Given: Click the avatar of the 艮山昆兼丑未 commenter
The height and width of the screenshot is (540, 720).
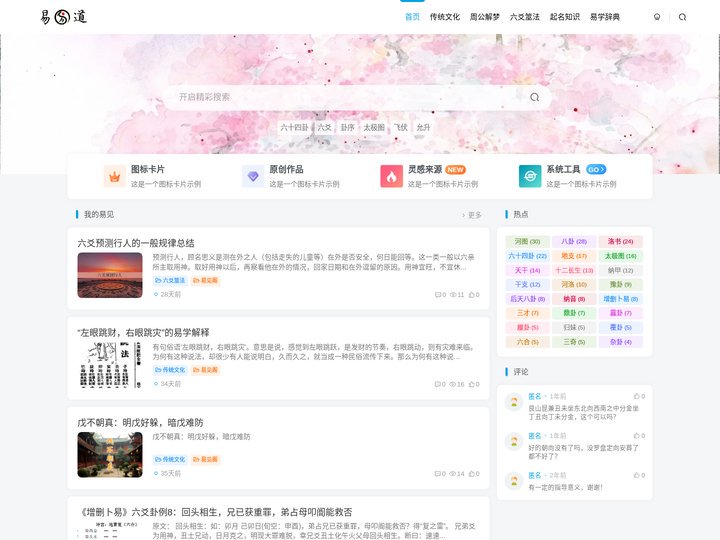Looking at the screenshot, I should click(514, 402).
